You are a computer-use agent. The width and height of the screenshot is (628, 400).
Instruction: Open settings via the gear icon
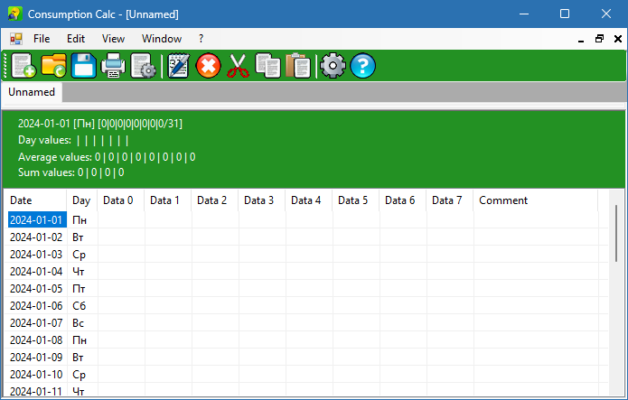click(x=333, y=66)
